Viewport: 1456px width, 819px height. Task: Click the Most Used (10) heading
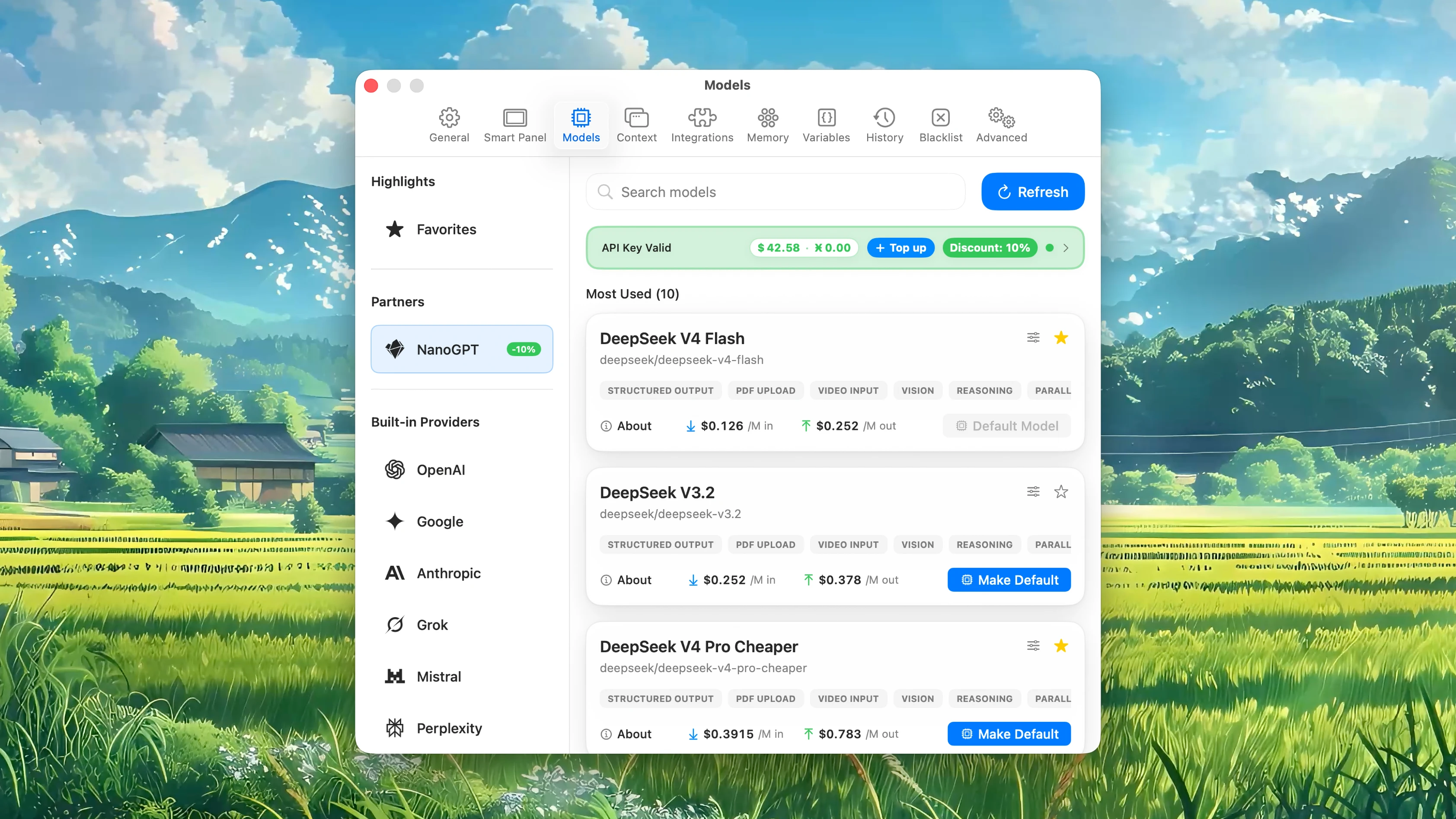coord(632,294)
